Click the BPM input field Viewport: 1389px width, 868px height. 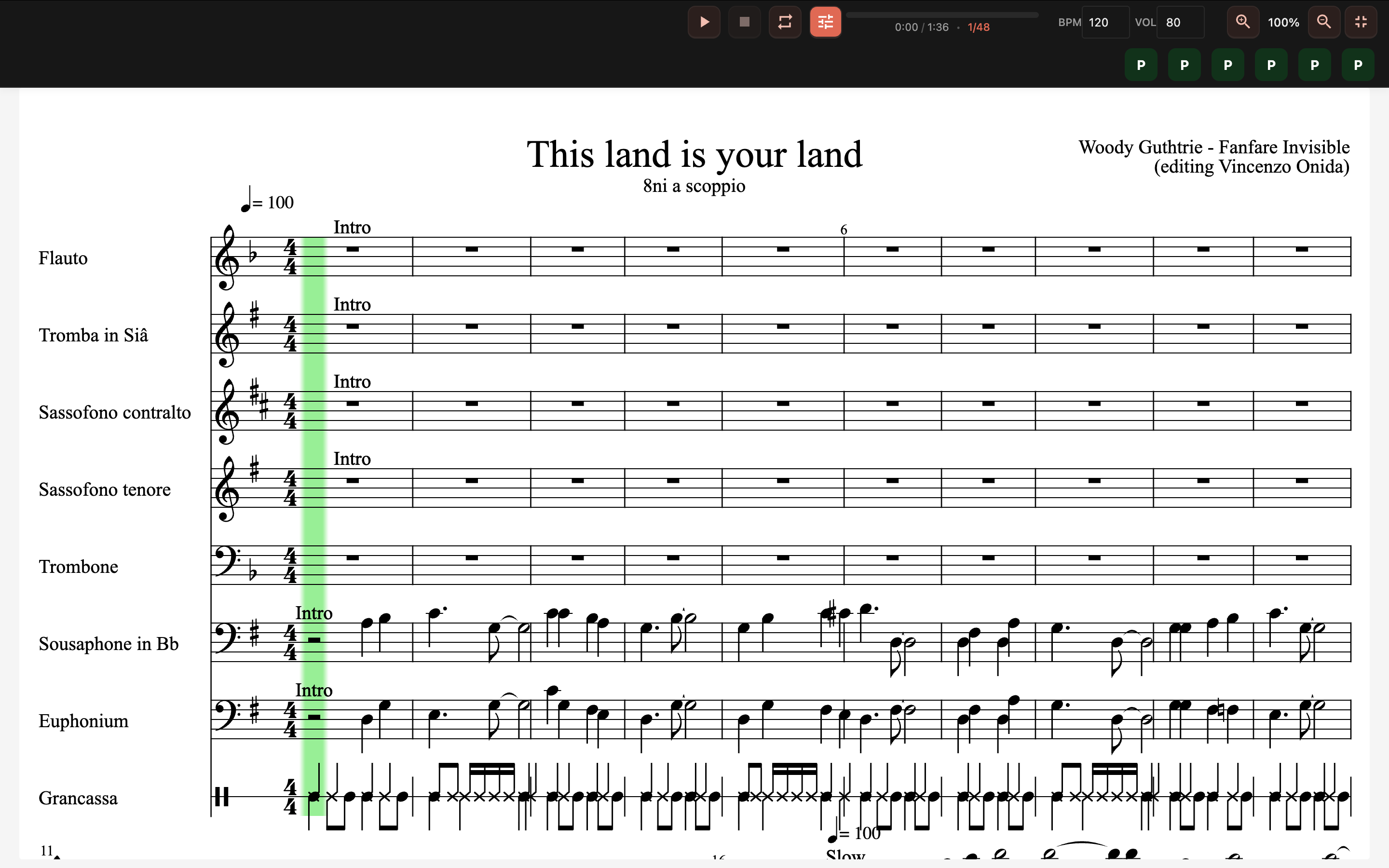1105,22
